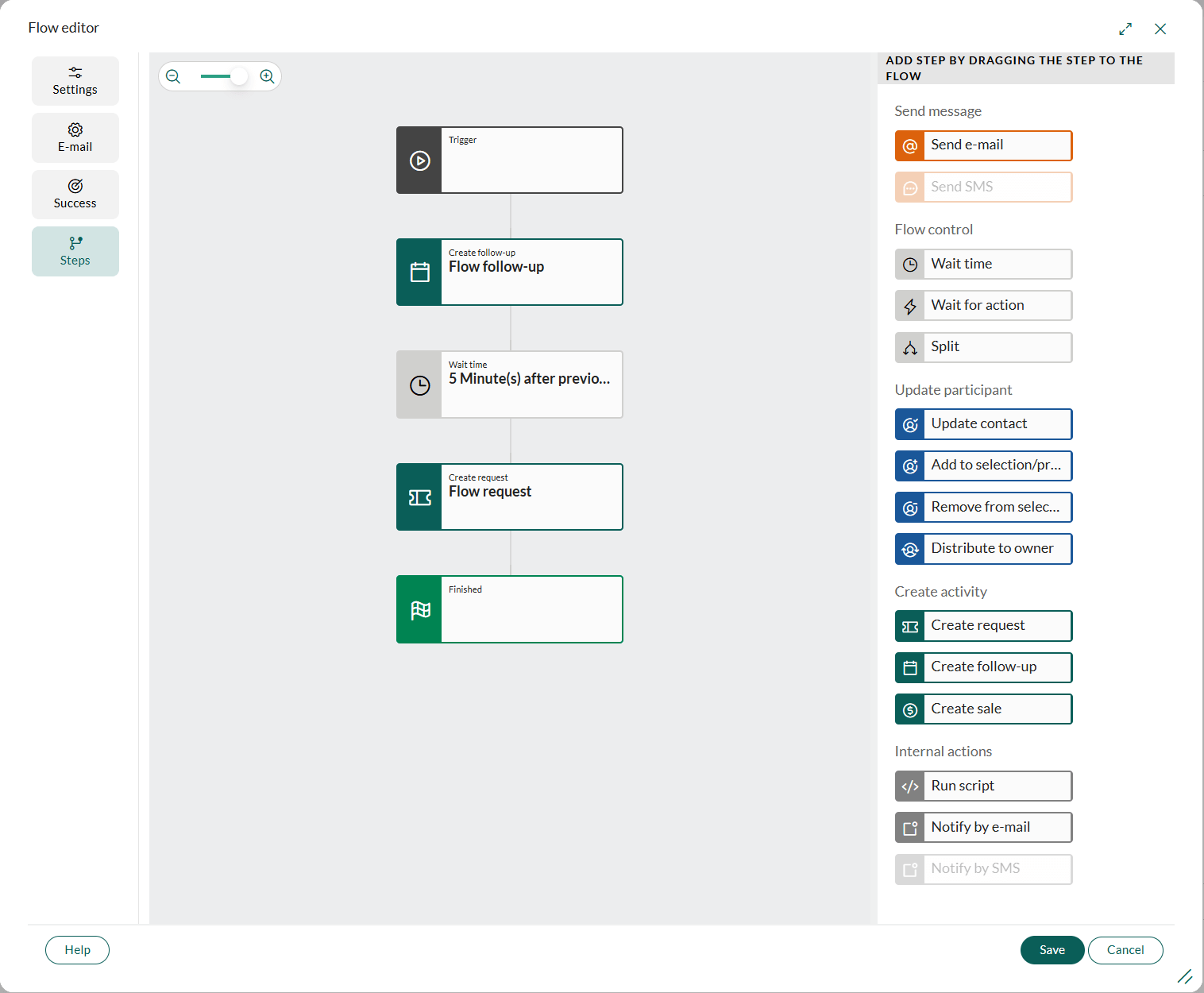Click the Run script code icon

click(x=910, y=786)
